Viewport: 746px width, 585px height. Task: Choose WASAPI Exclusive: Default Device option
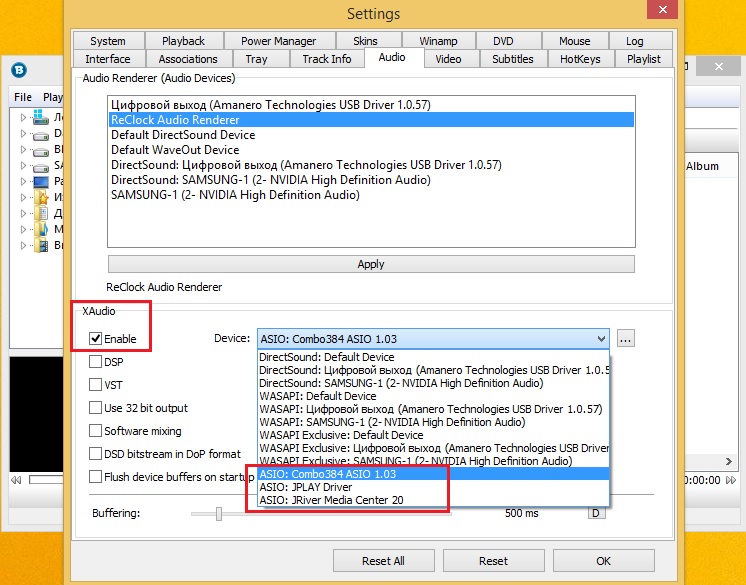click(x=433, y=435)
